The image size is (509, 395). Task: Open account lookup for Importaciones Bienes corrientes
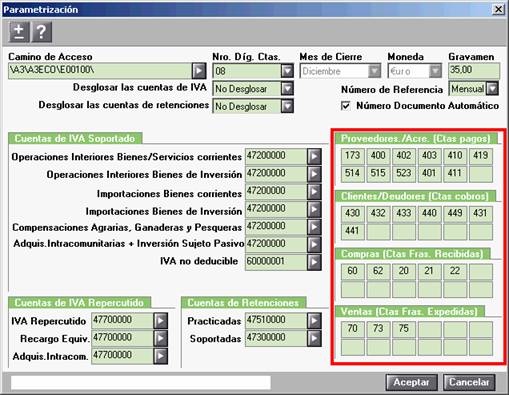(x=314, y=191)
